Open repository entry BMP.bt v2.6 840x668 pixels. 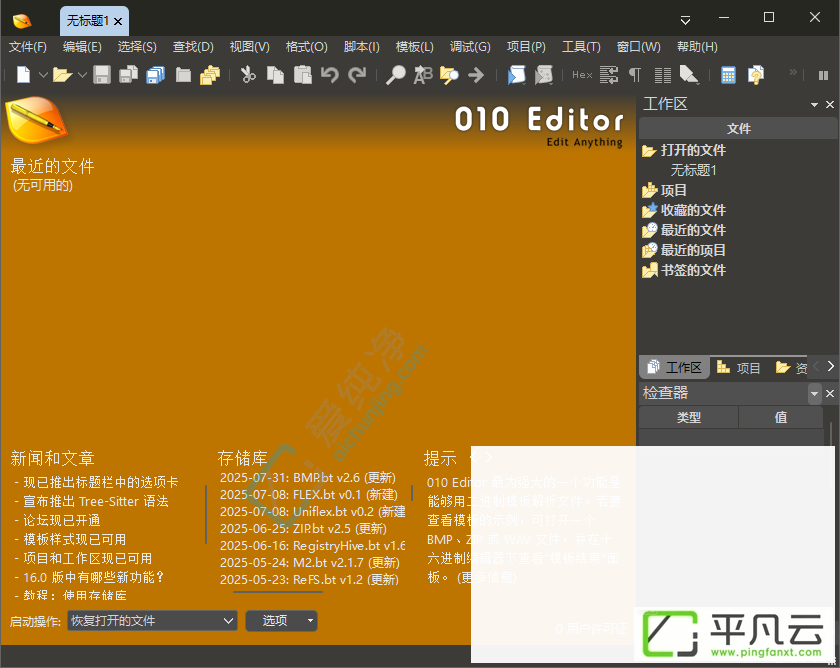(308, 478)
